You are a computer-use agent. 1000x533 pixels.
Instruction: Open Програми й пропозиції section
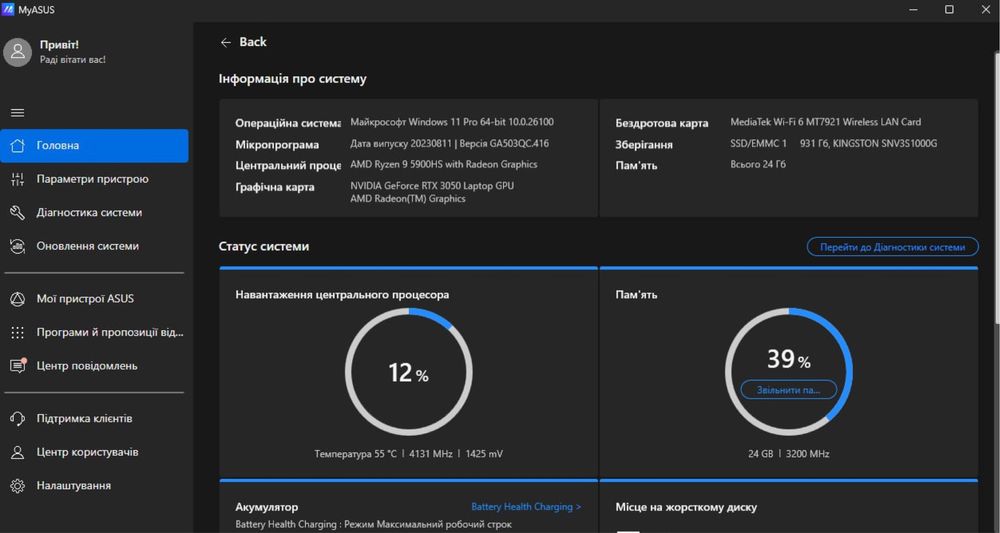94,333
